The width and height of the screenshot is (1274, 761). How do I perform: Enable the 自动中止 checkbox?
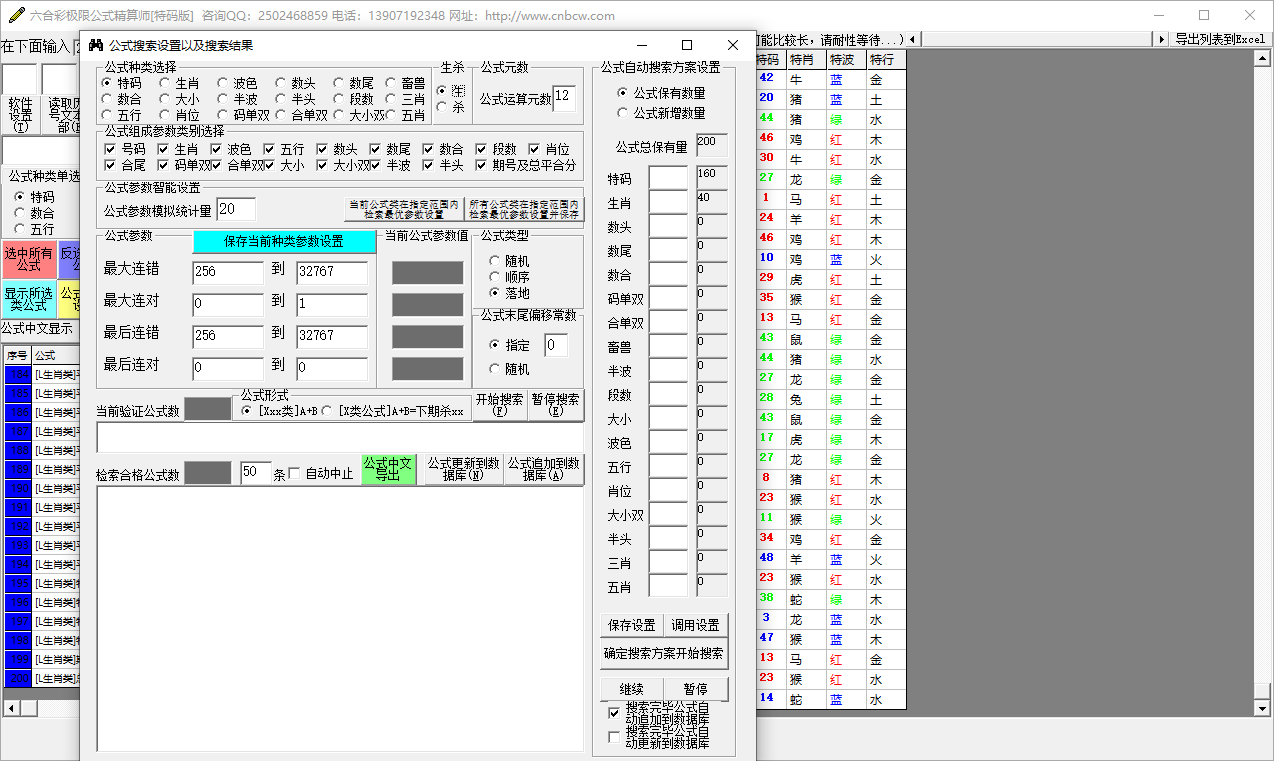tap(294, 474)
